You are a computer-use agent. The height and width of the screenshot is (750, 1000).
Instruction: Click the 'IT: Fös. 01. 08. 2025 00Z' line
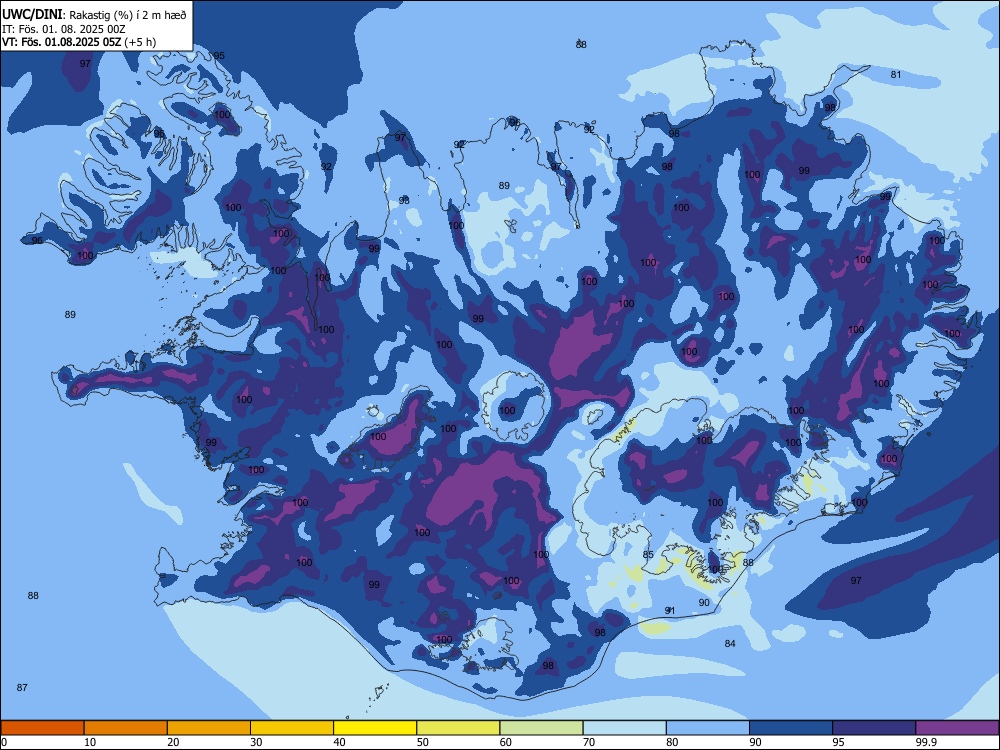pos(64,29)
